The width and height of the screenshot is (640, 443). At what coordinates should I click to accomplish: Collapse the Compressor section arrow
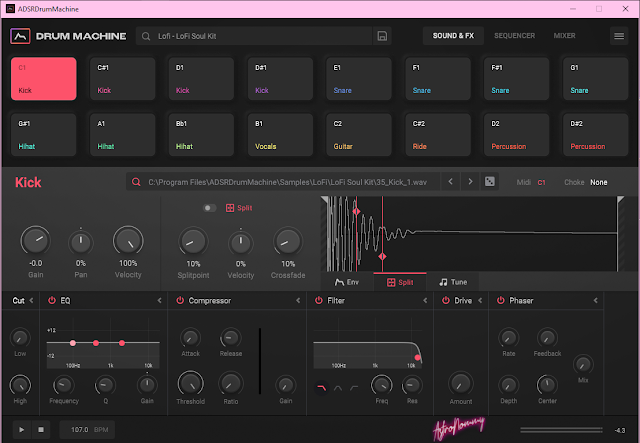tap(298, 301)
